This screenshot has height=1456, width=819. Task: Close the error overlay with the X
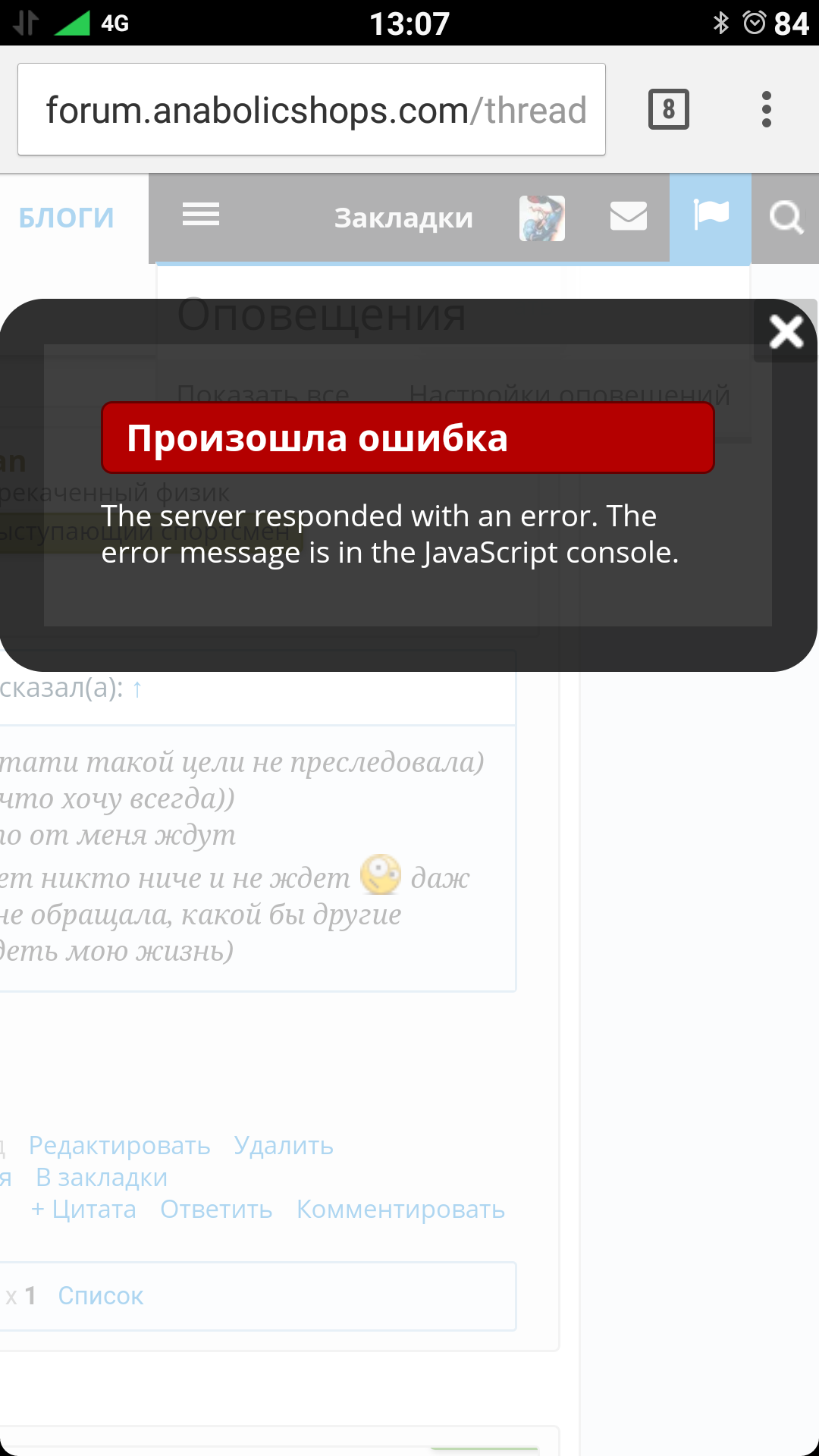coord(786,331)
